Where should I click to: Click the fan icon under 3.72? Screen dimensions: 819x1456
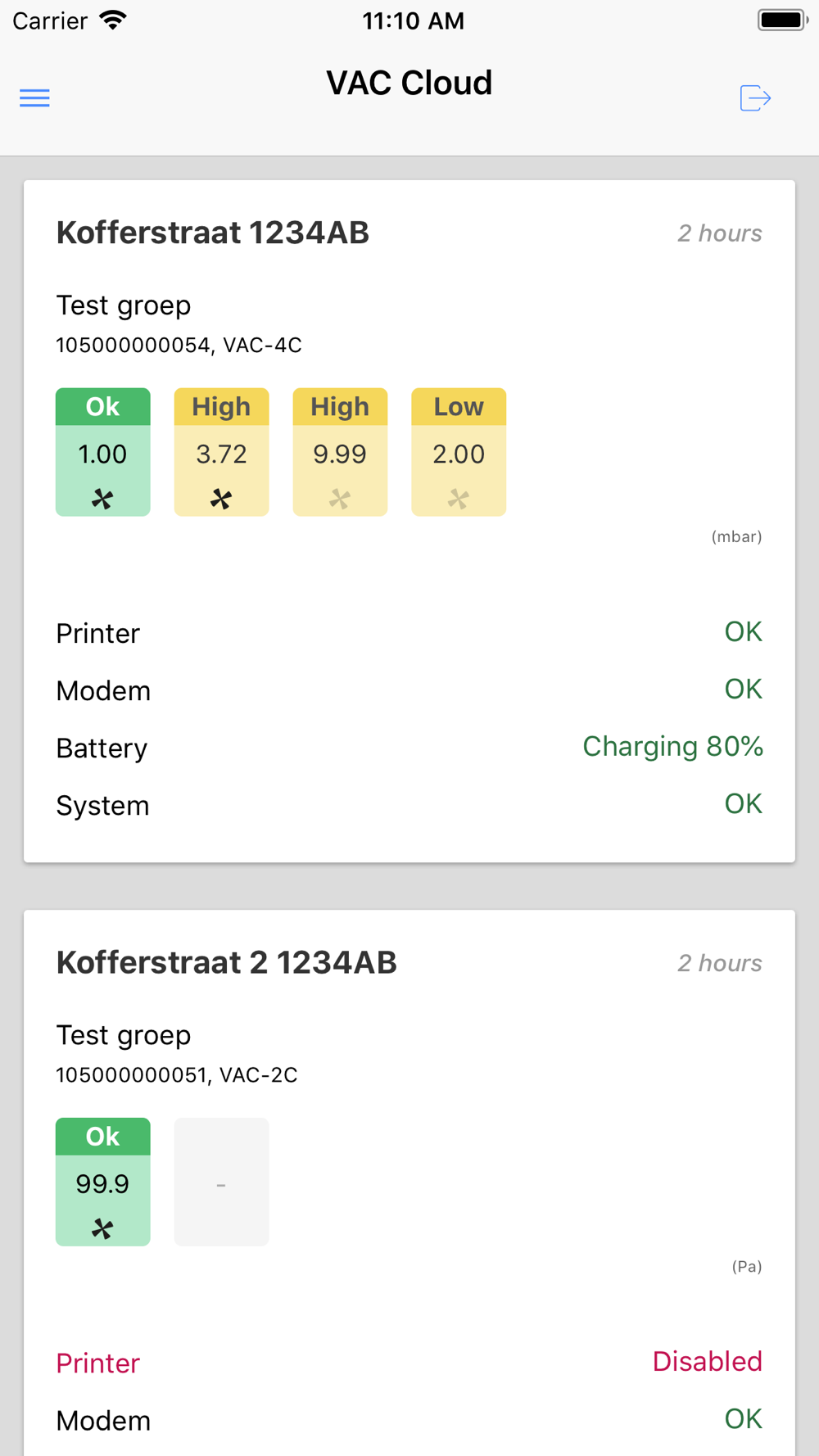click(221, 499)
